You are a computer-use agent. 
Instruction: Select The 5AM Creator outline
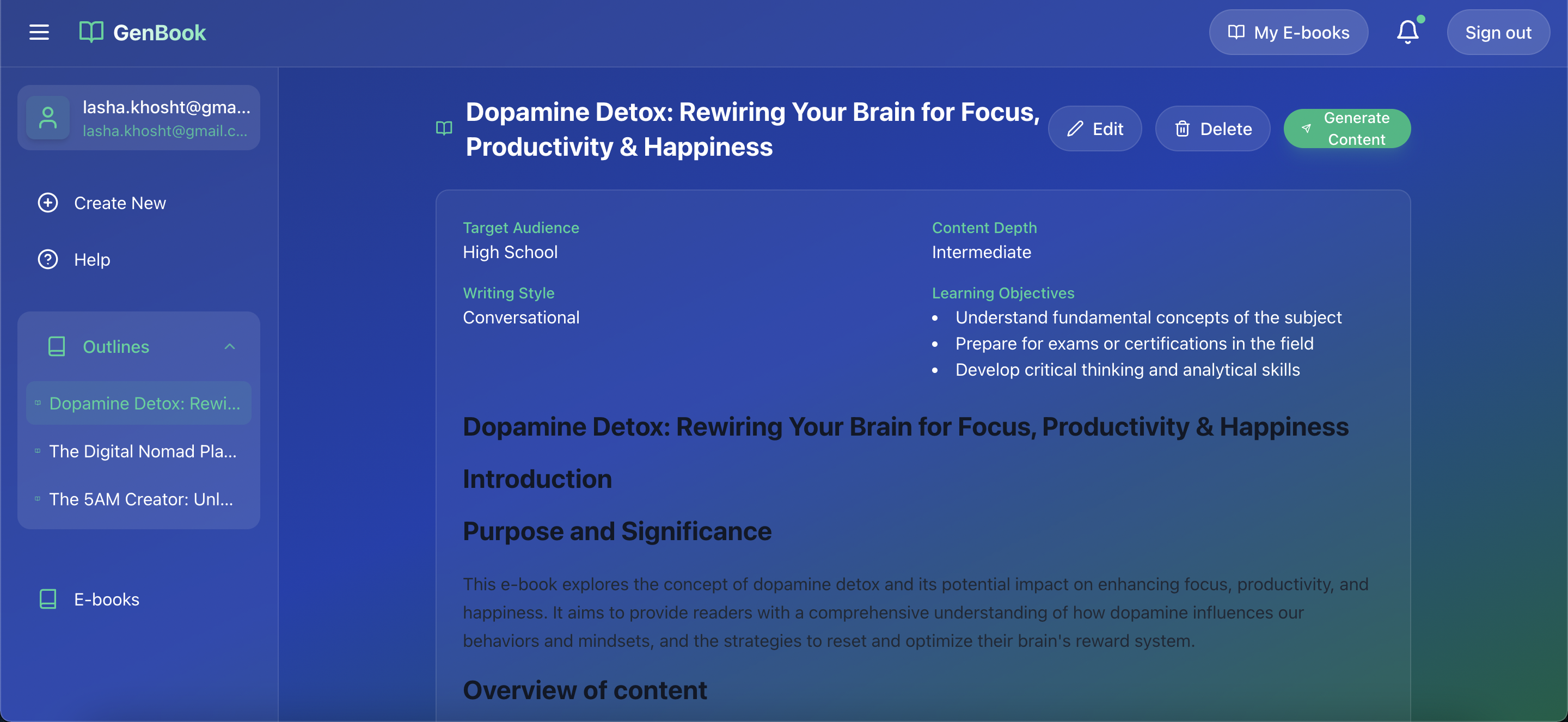point(139,499)
